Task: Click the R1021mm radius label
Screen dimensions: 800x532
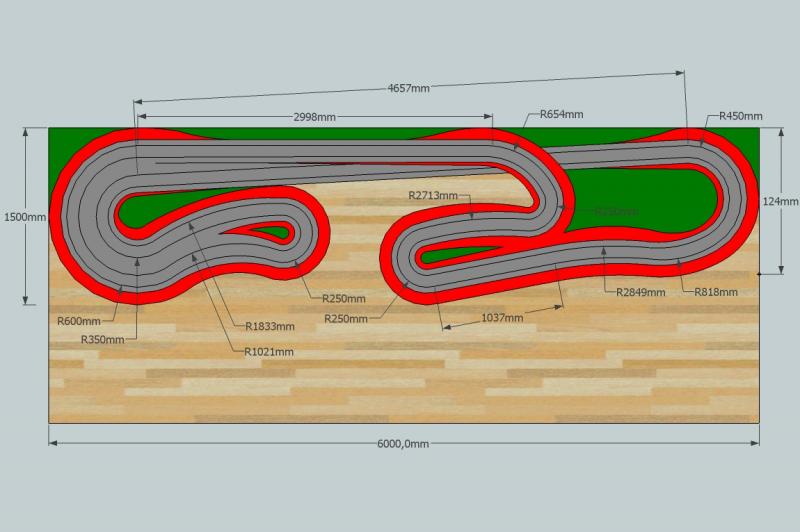Action: [269, 352]
